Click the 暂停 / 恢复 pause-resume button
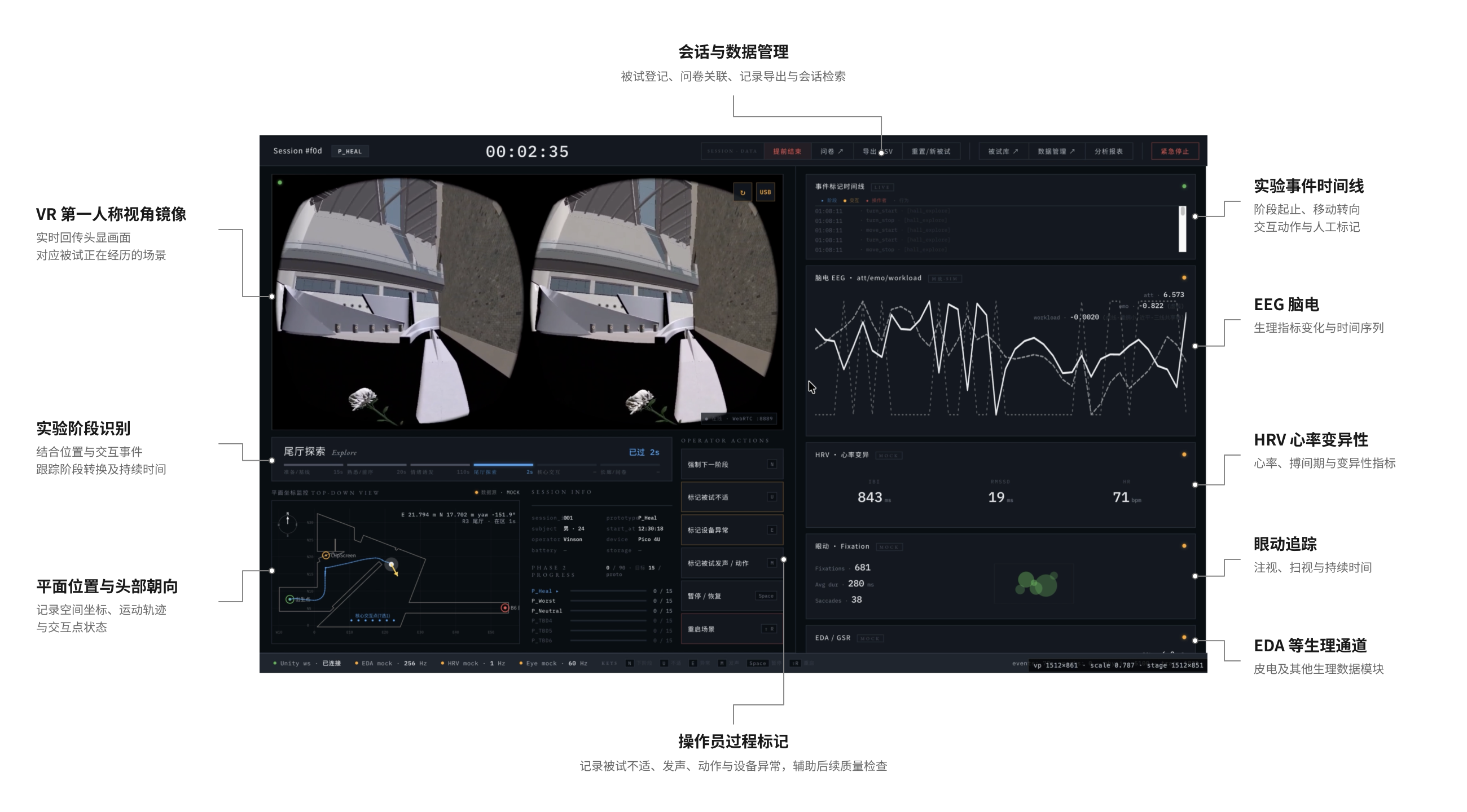1467x812 pixels. tap(732, 596)
